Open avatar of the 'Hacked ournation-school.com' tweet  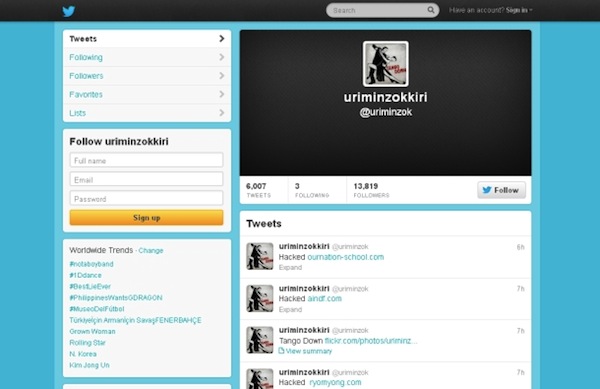pos(260,256)
